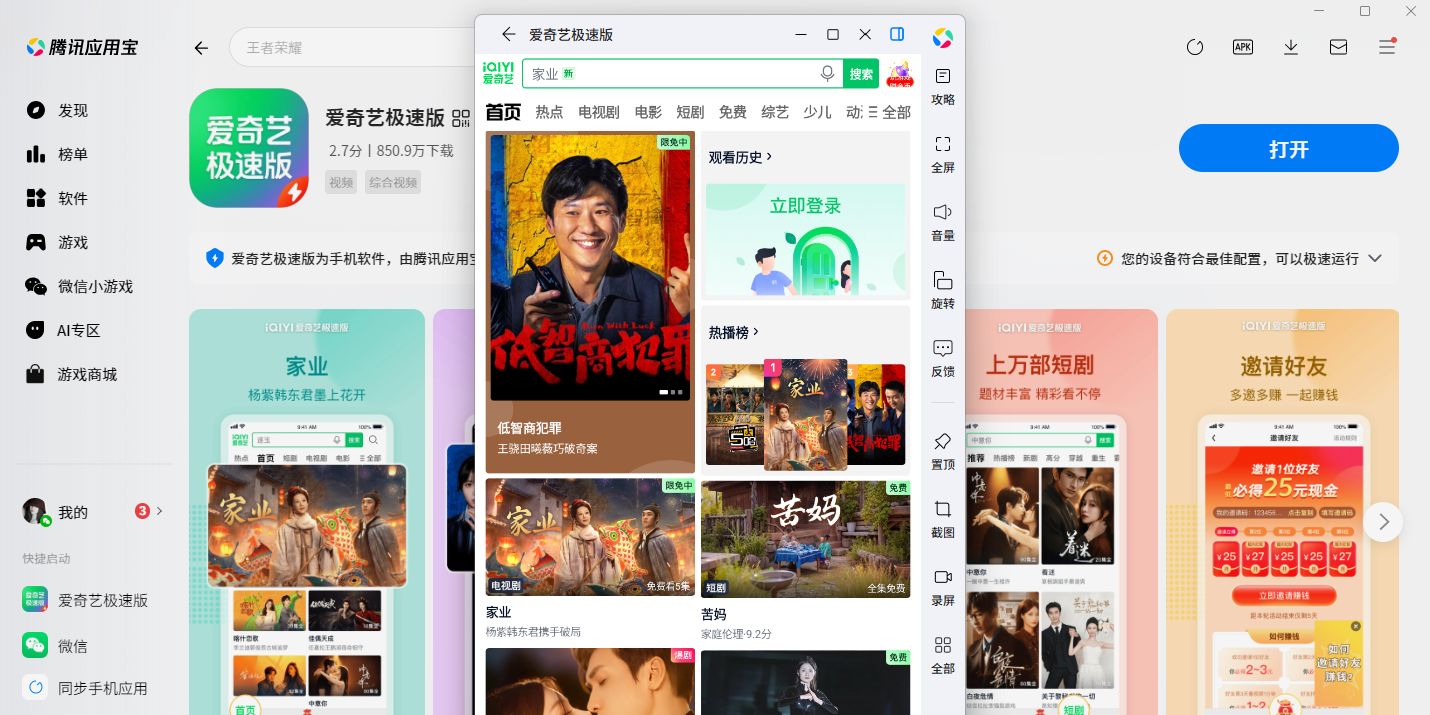The image size is (1430, 715).
Task: Click the blue 打开 button
Action: (1288, 149)
